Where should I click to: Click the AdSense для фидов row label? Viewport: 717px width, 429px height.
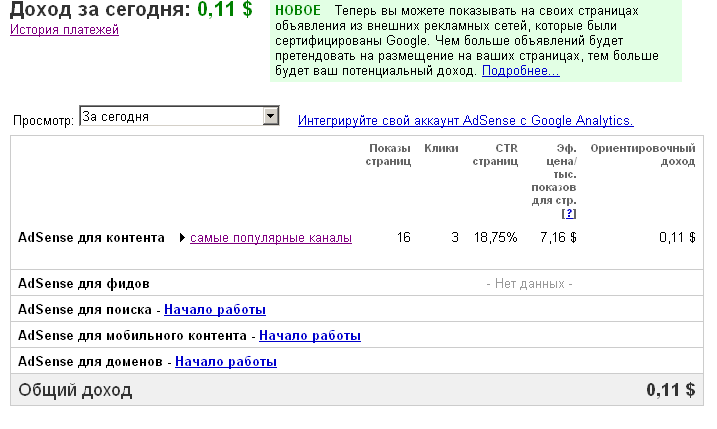coord(84,284)
